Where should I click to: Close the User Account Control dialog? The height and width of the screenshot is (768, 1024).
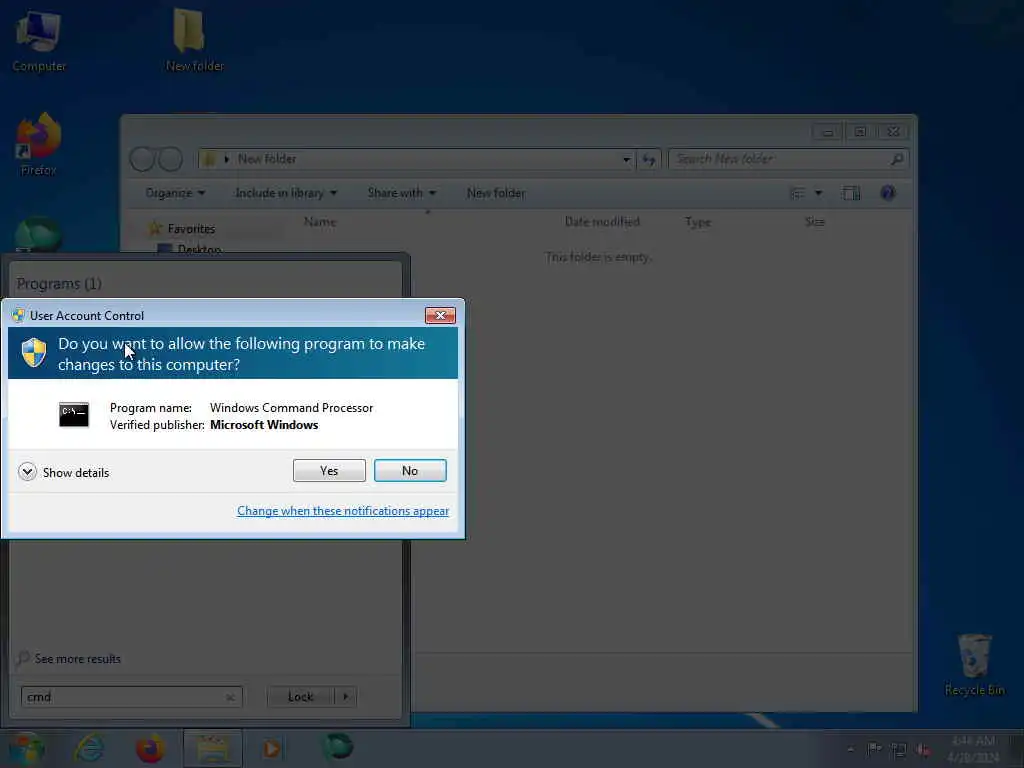coord(440,315)
